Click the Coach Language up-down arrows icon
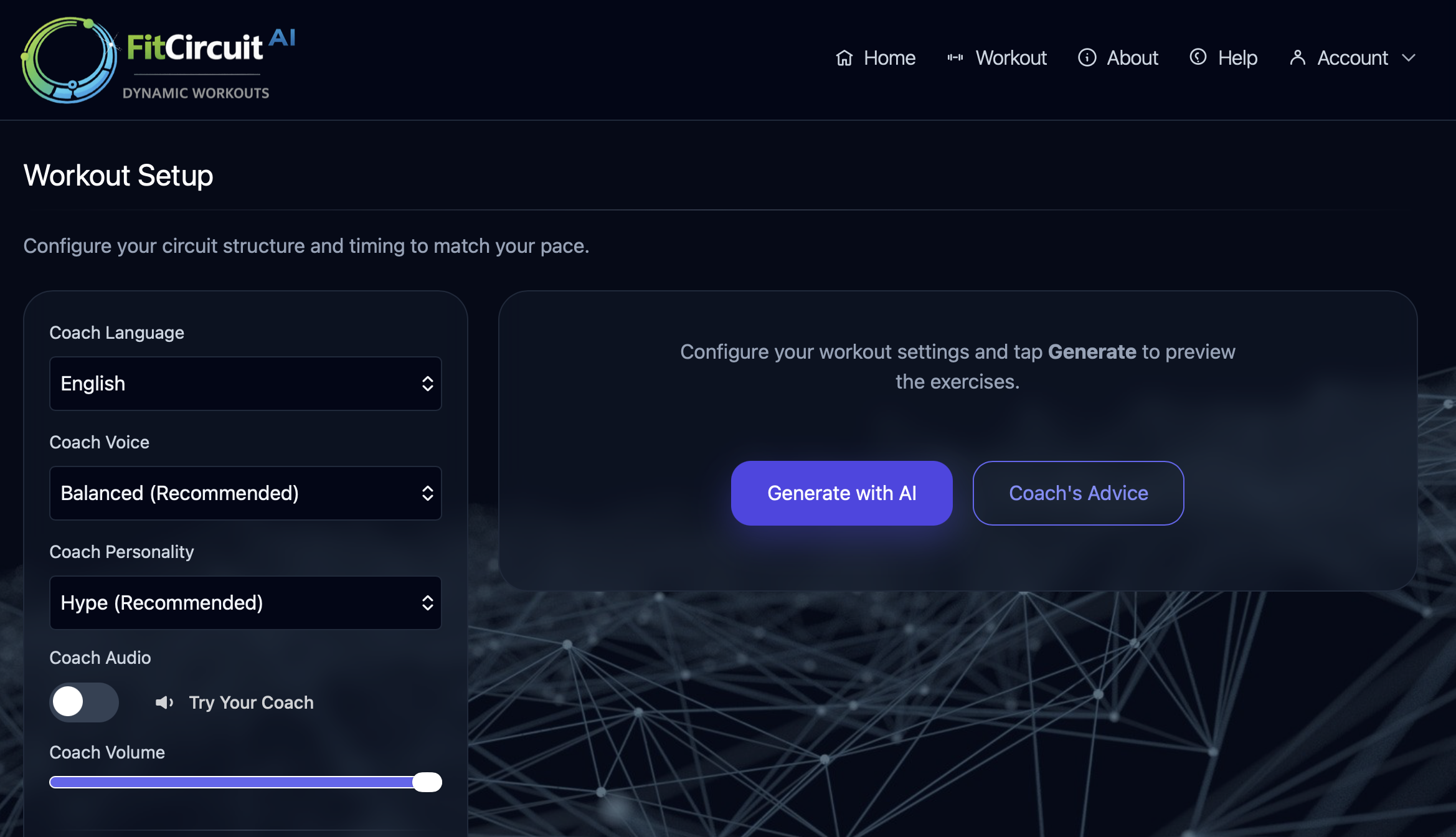The width and height of the screenshot is (1456, 837). [x=427, y=384]
